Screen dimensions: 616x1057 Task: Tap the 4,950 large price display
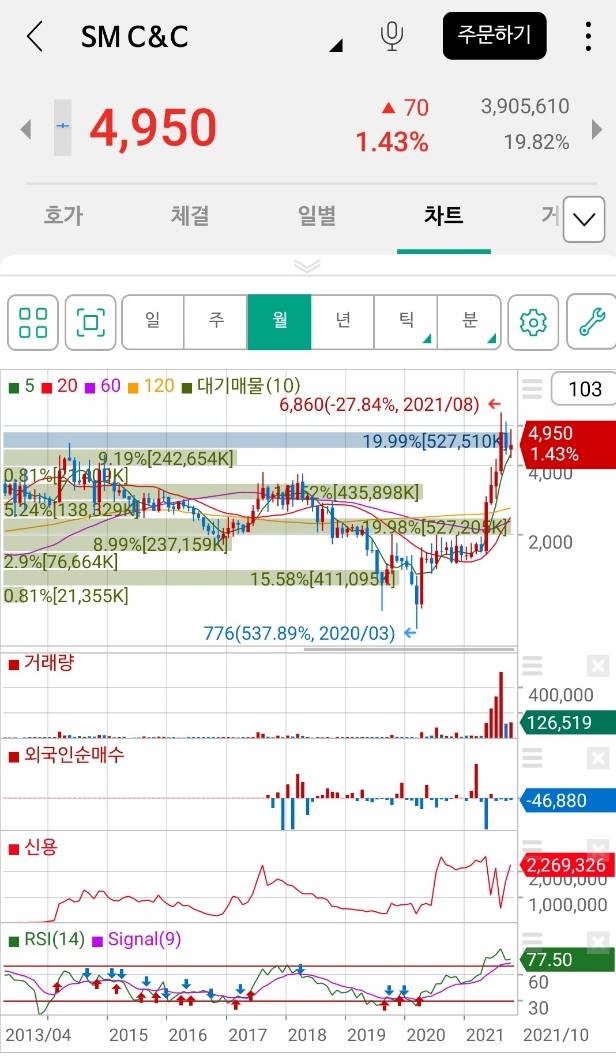coord(153,127)
